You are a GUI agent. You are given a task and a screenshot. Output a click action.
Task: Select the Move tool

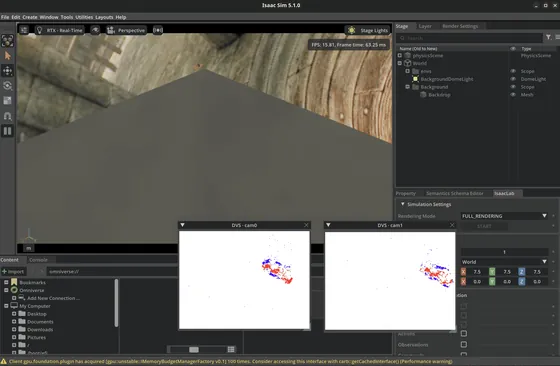[x=8, y=71]
